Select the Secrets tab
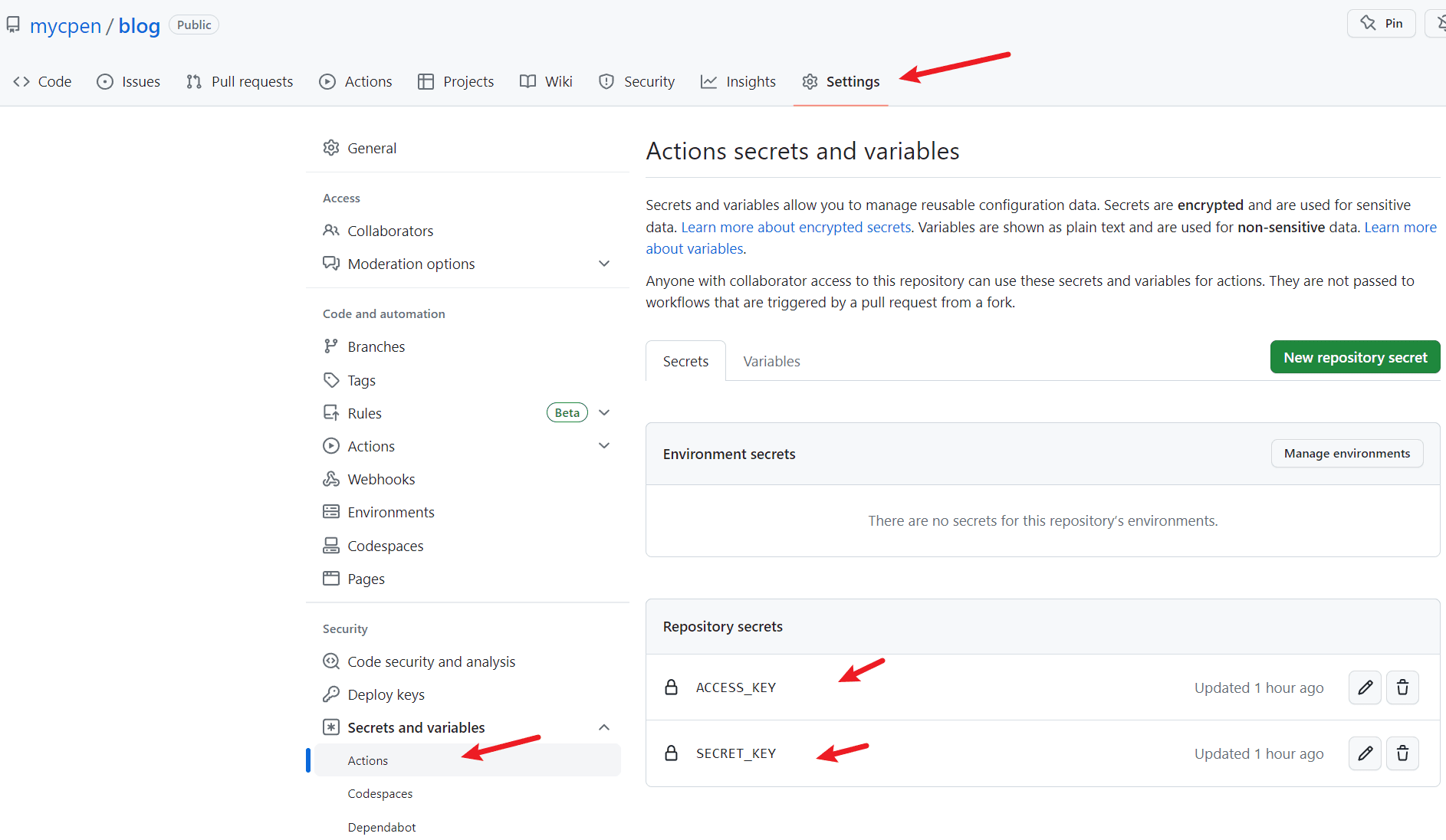Viewport: 1446px width, 840px height. point(685,361)
